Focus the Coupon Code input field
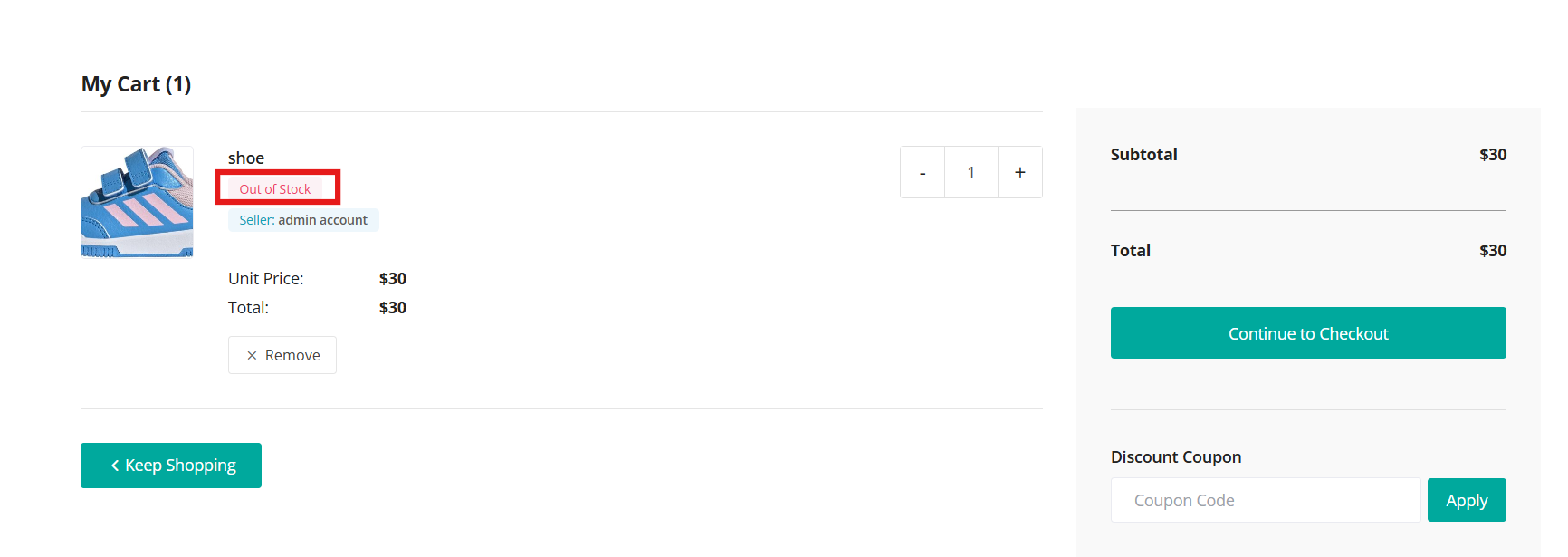This screenshot has width=1568, height=557. [x=1266, y=500]
